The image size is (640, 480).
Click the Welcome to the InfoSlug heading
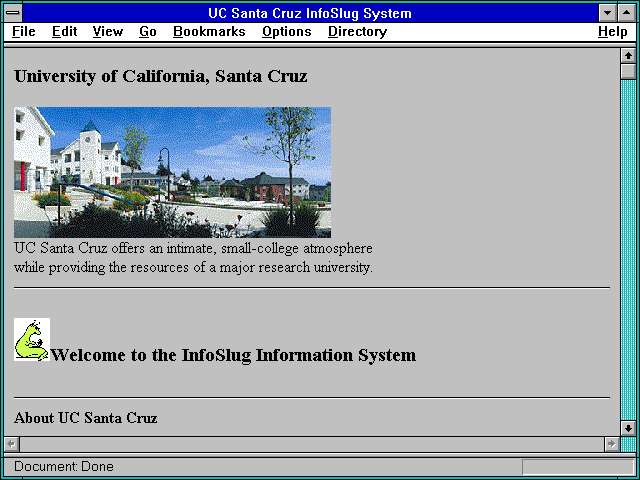tap(233, 355)
